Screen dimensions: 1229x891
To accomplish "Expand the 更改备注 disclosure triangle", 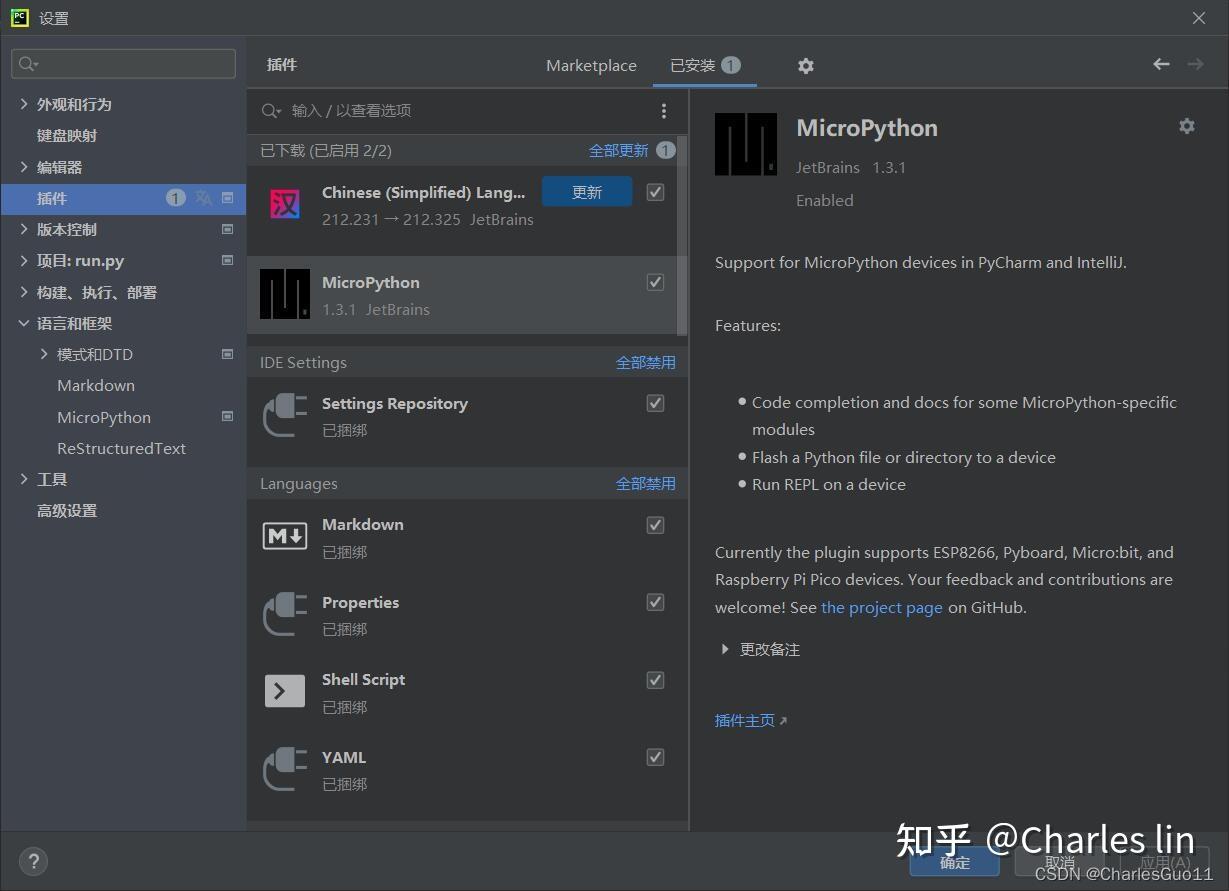I will click(x=724, y=649).
